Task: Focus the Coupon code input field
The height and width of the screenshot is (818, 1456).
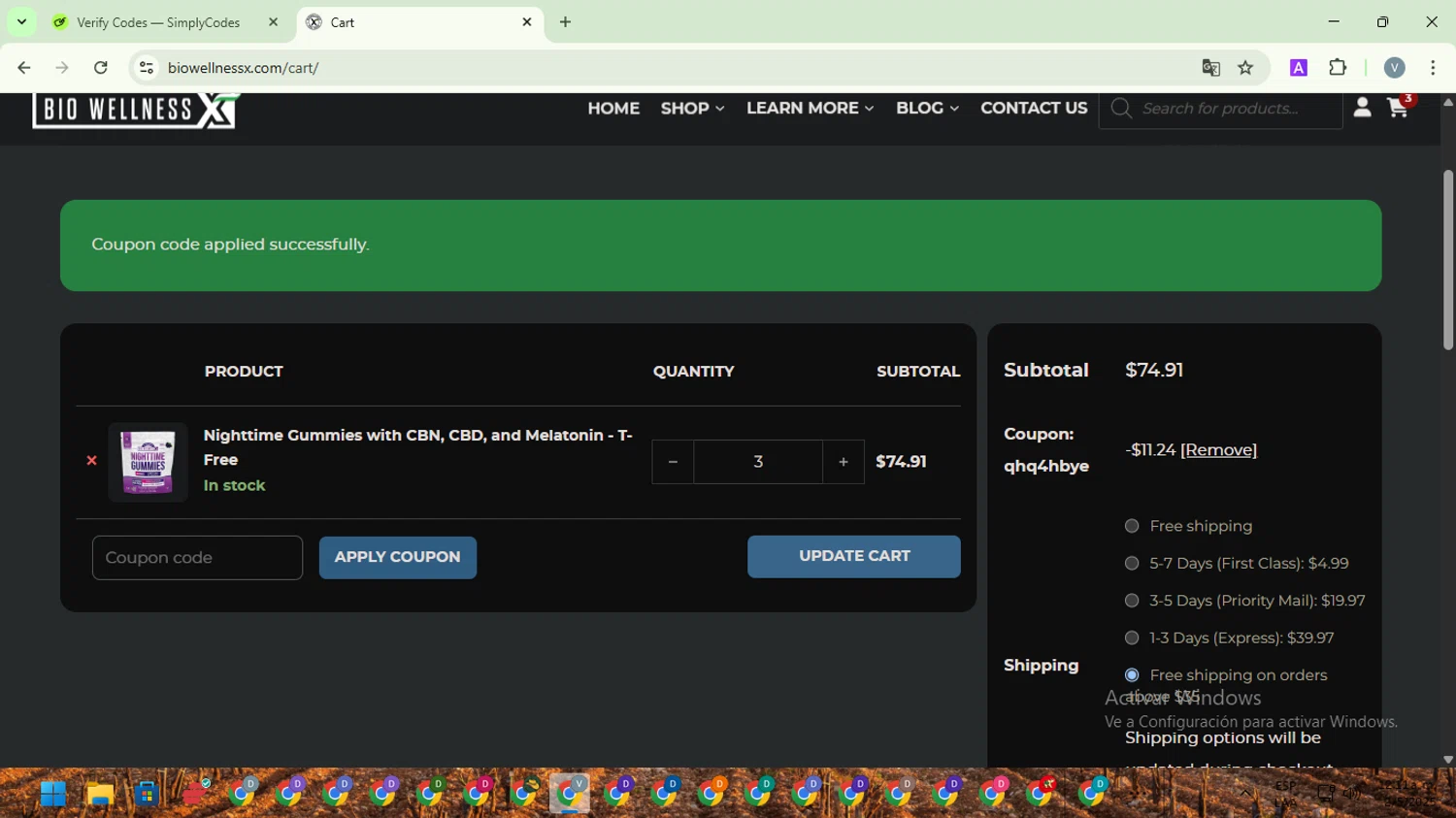Action: click(x=197, y=558)
